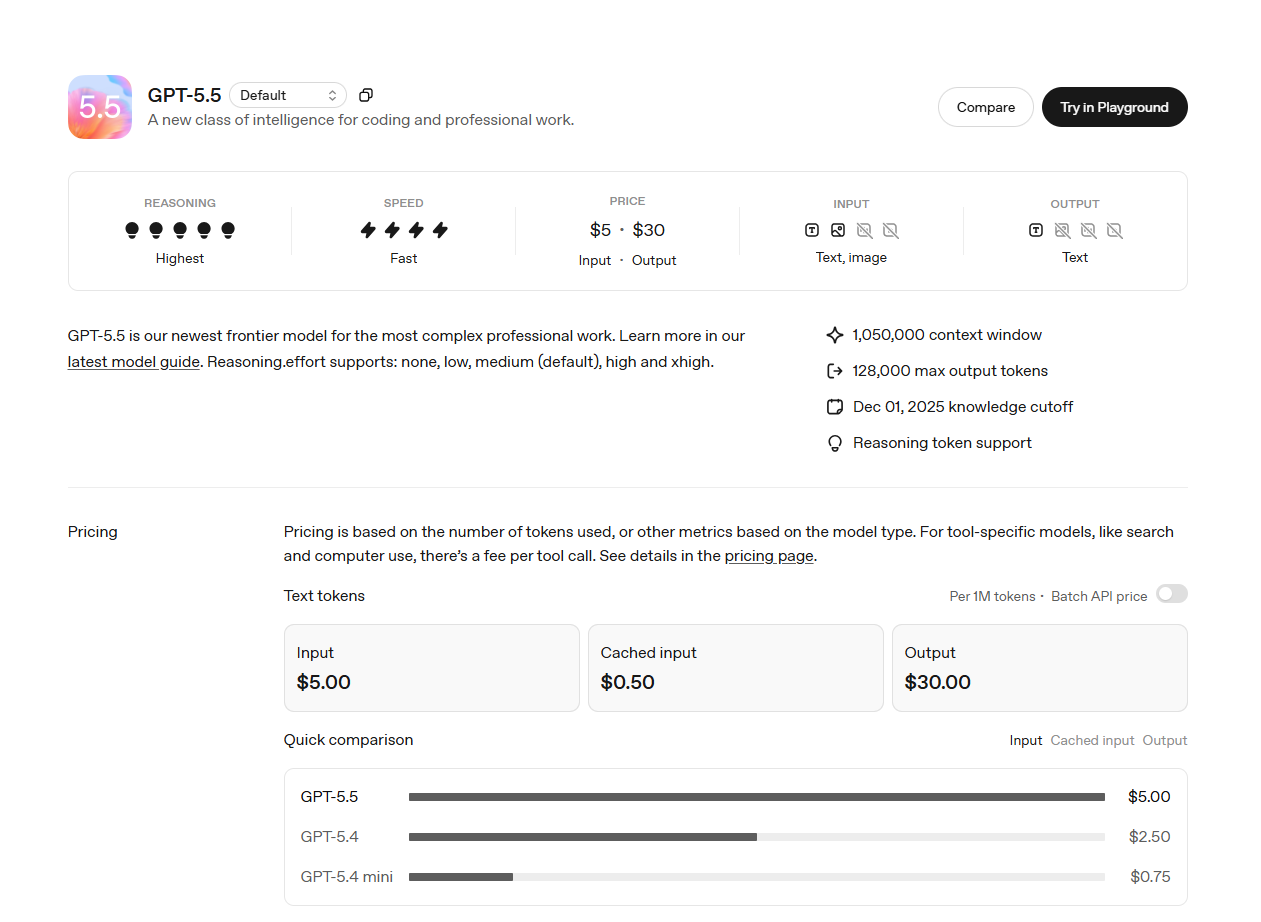Click Try in Playground button
Viewport: 1261px width, 922px height.
[1115, 107]
